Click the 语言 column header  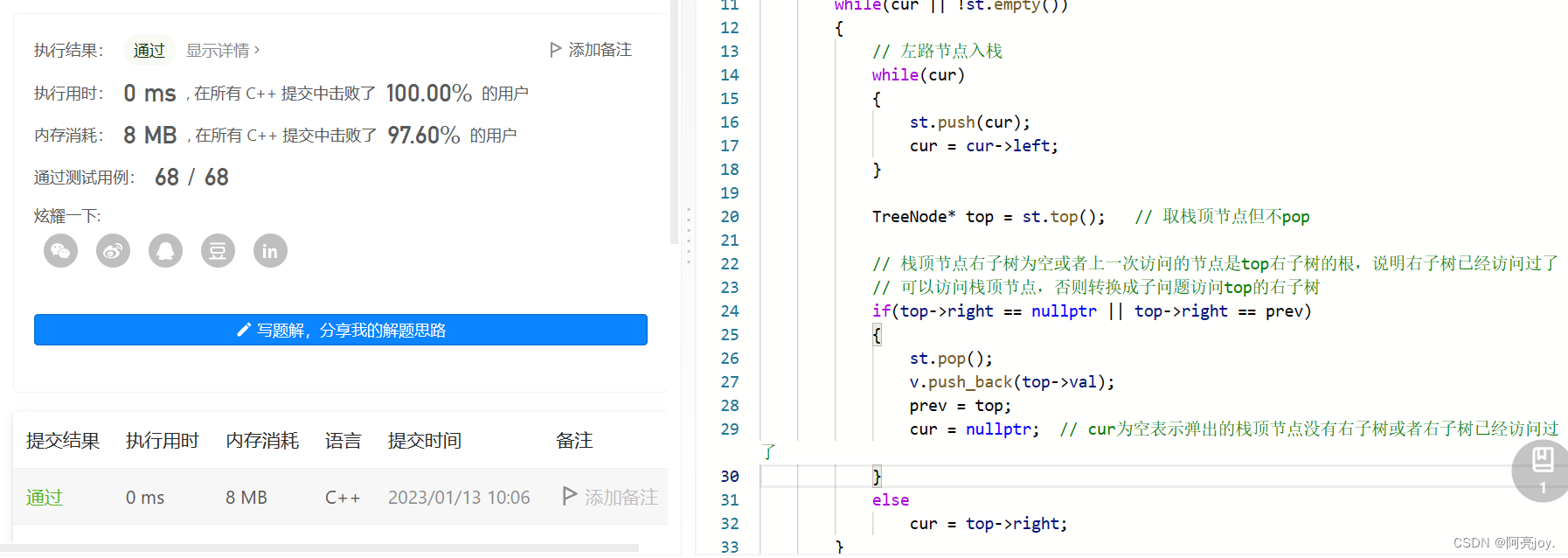point(343,441)
